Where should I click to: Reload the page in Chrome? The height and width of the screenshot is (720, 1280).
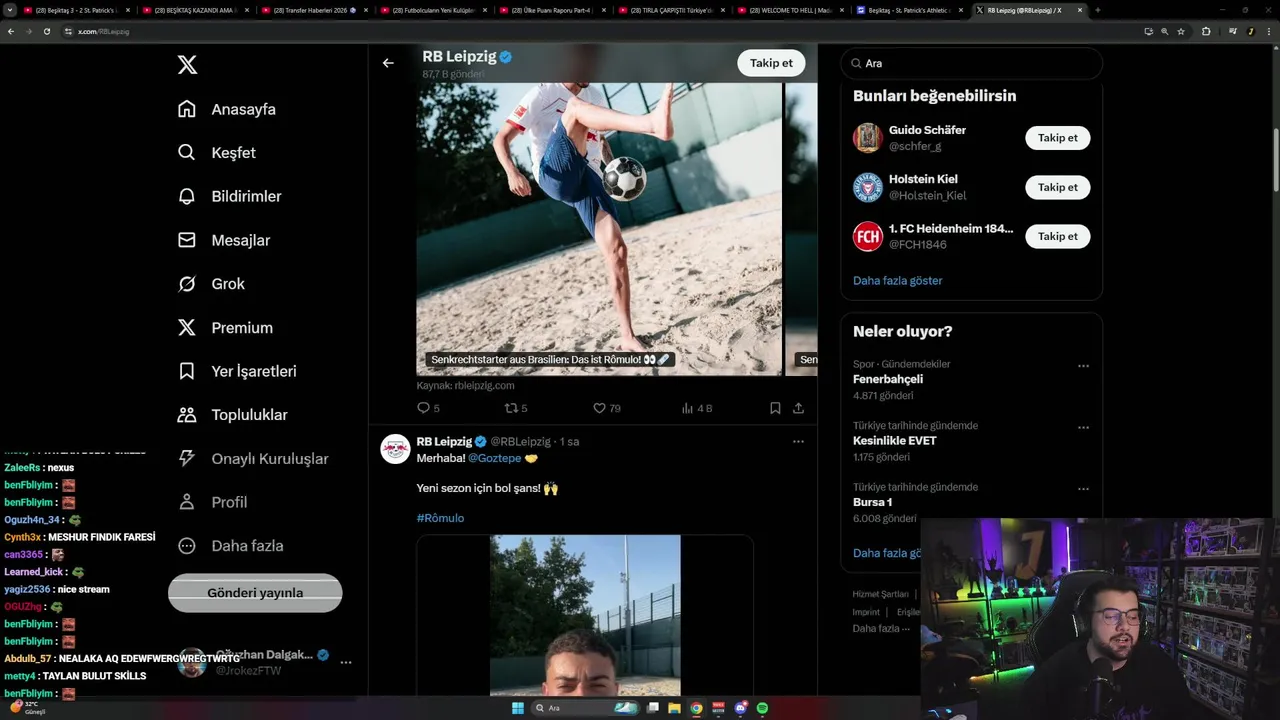tap(46, 31)
